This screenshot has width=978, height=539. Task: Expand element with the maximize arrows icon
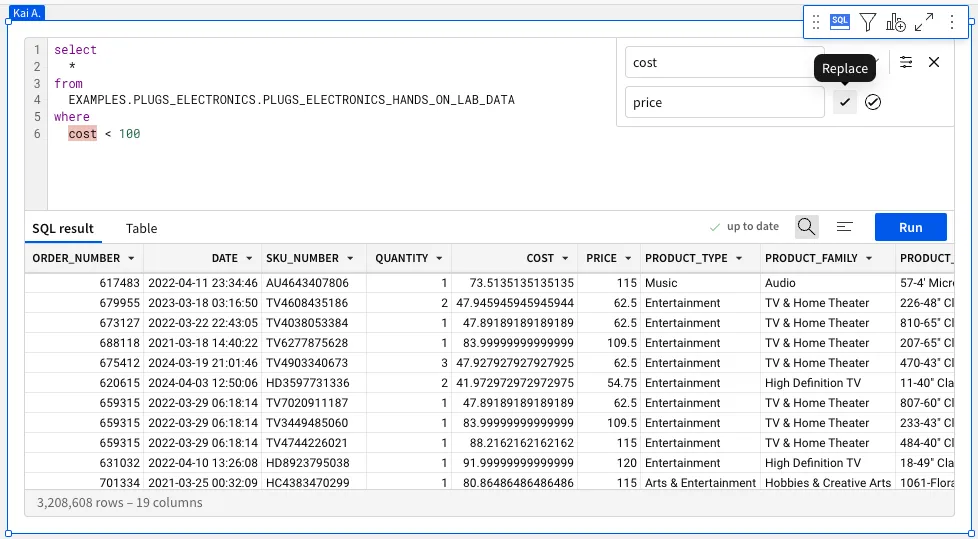[x=924, y=22]
